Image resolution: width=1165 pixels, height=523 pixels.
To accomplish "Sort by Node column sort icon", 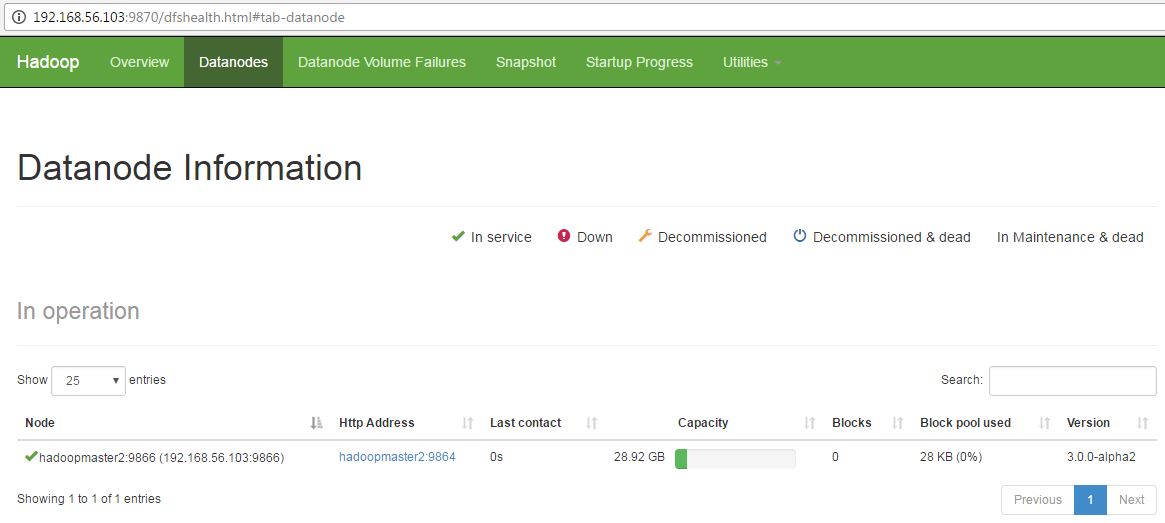I will 317,423.
